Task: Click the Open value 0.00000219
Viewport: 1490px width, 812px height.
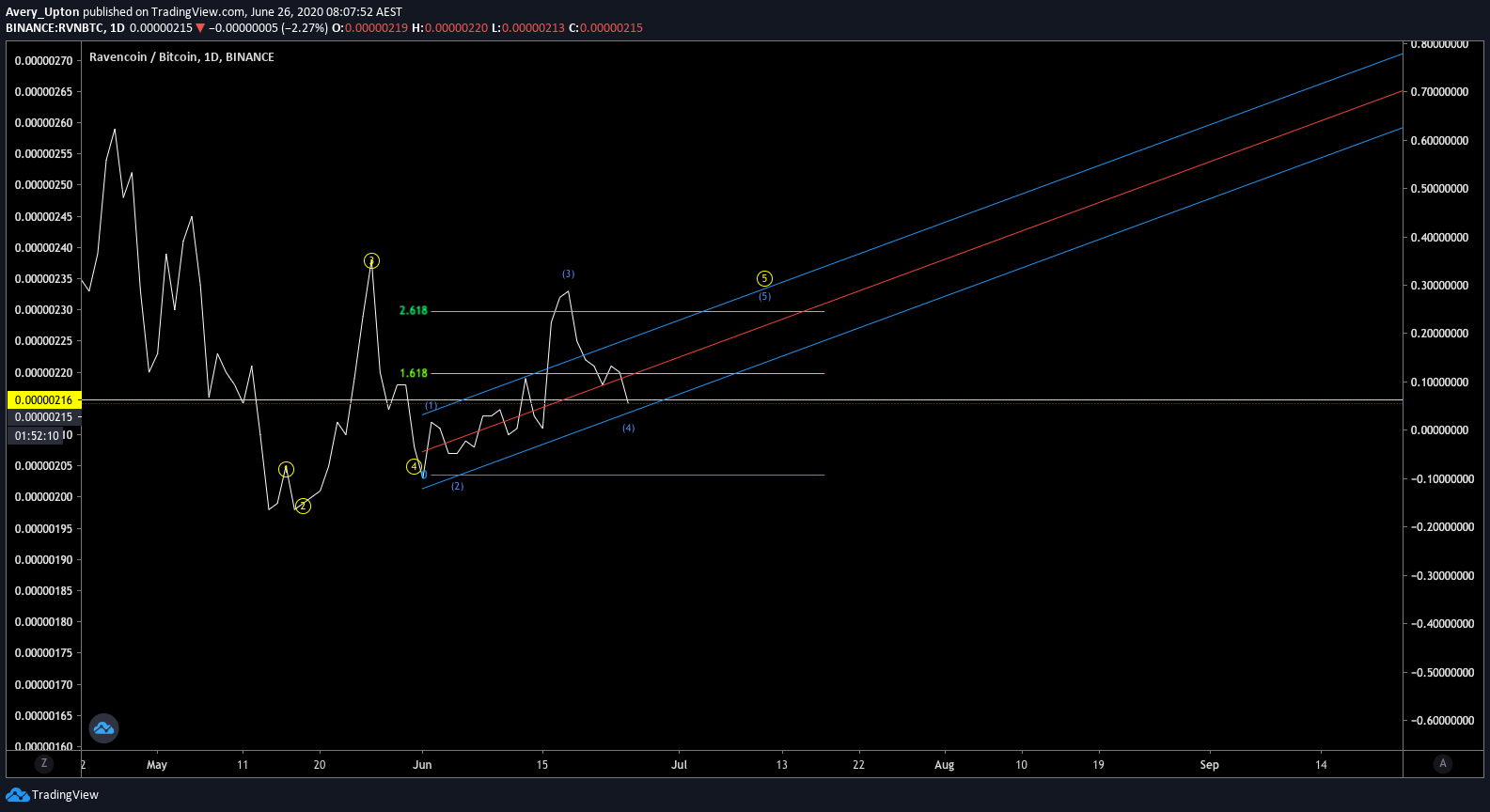Action: [376, 28]
